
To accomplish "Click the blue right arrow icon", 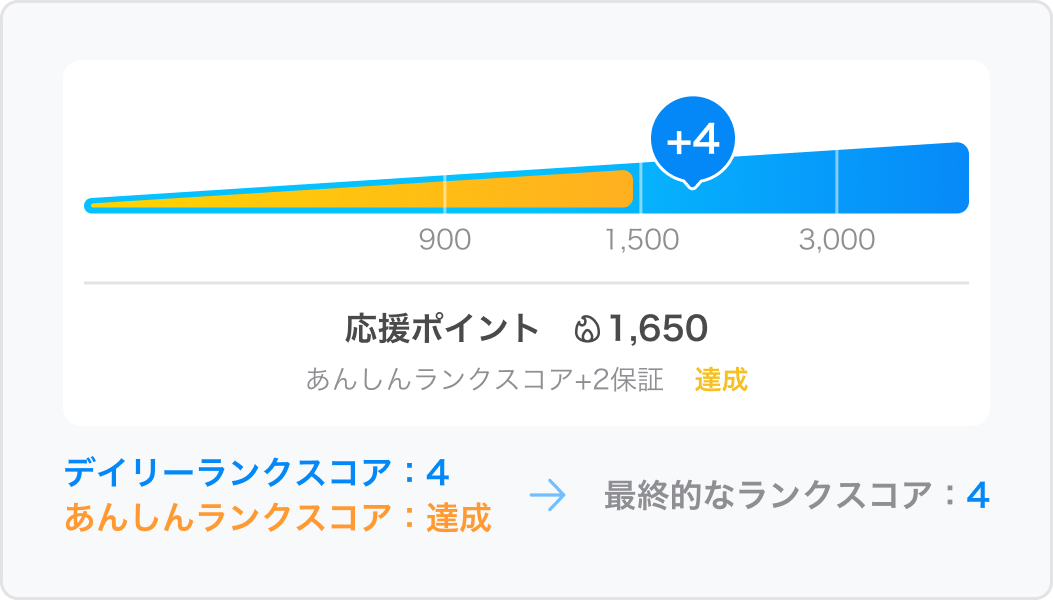I will [x=548, y=496].
